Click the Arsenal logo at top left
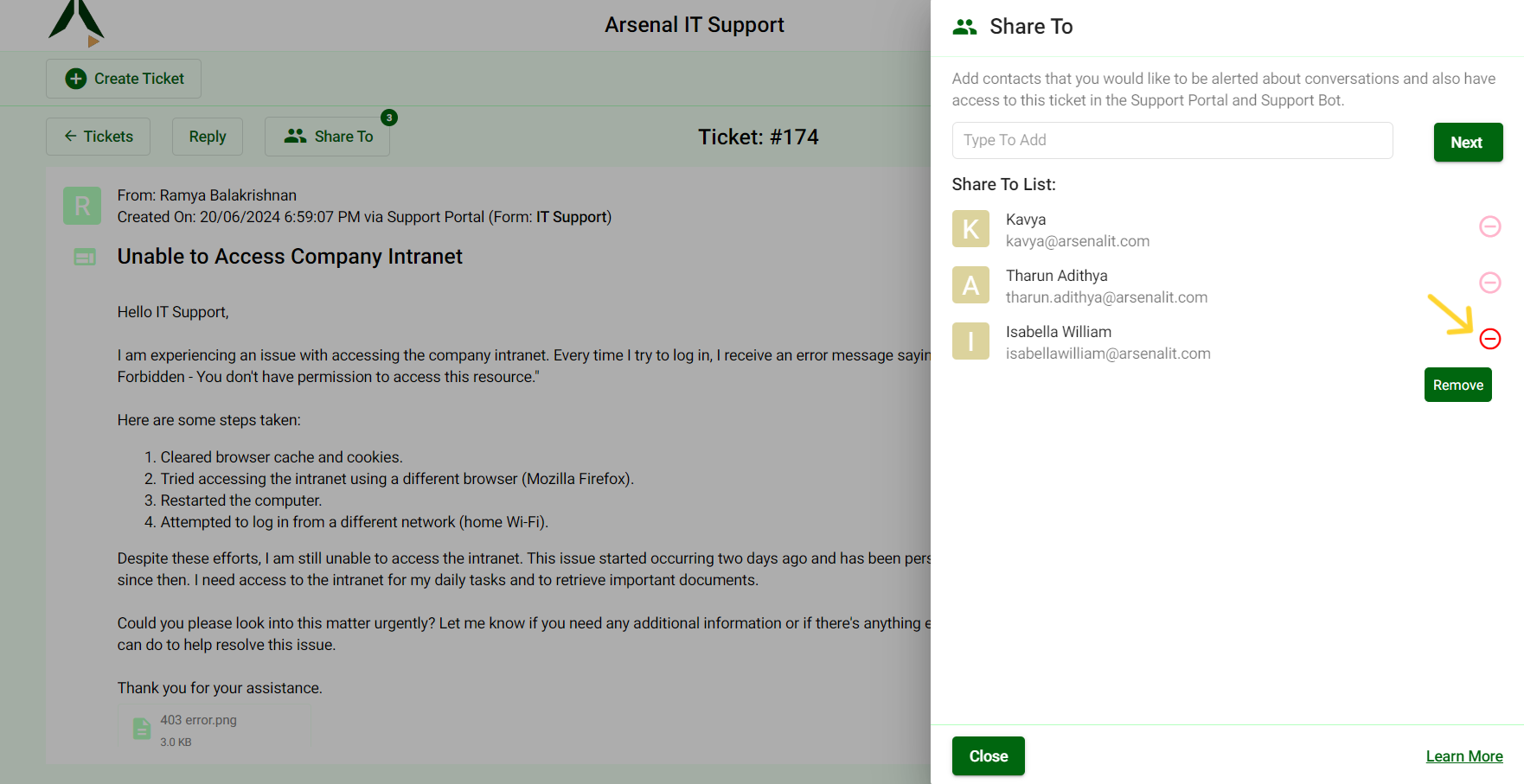The image size is (1524, 784). (77, 23)
